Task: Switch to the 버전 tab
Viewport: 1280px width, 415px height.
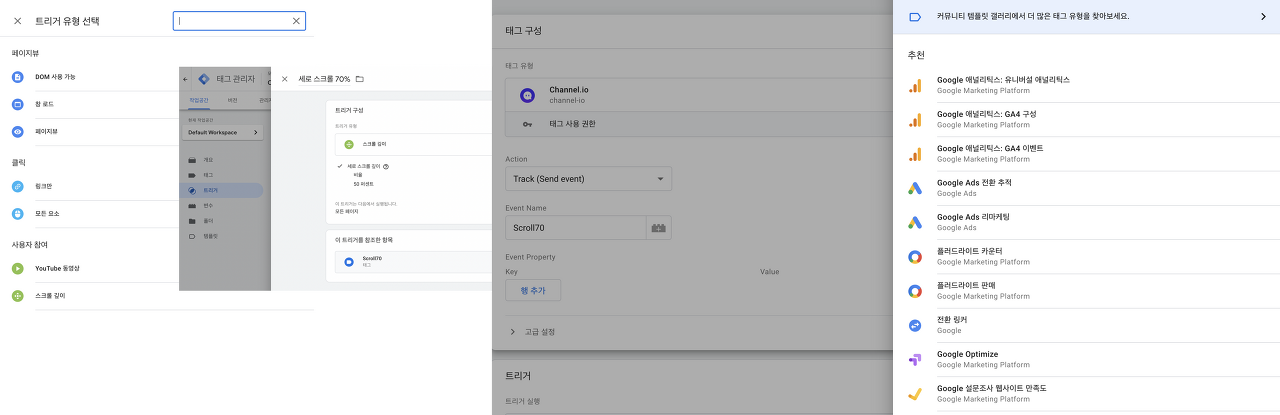Action: 233,100
